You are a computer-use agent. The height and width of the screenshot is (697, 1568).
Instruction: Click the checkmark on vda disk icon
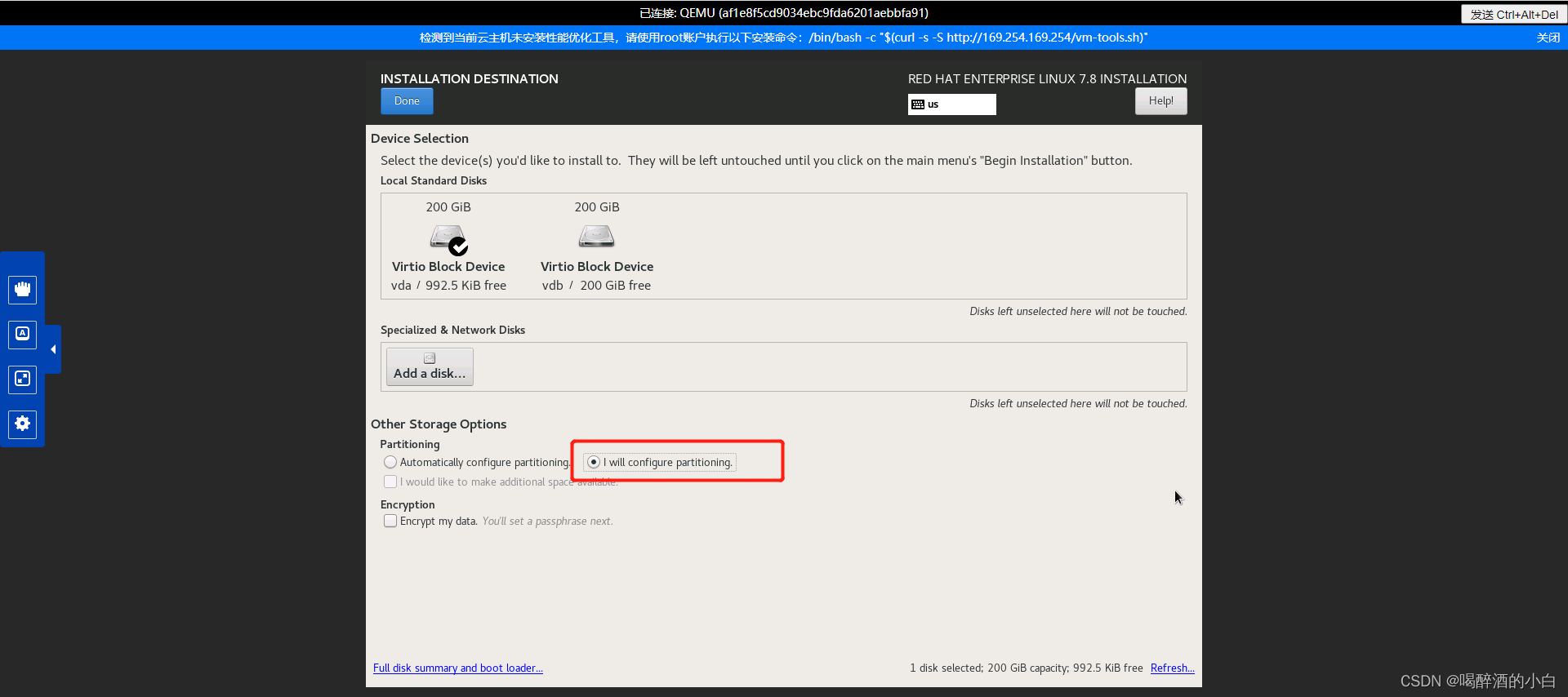[x=459, y=246]
